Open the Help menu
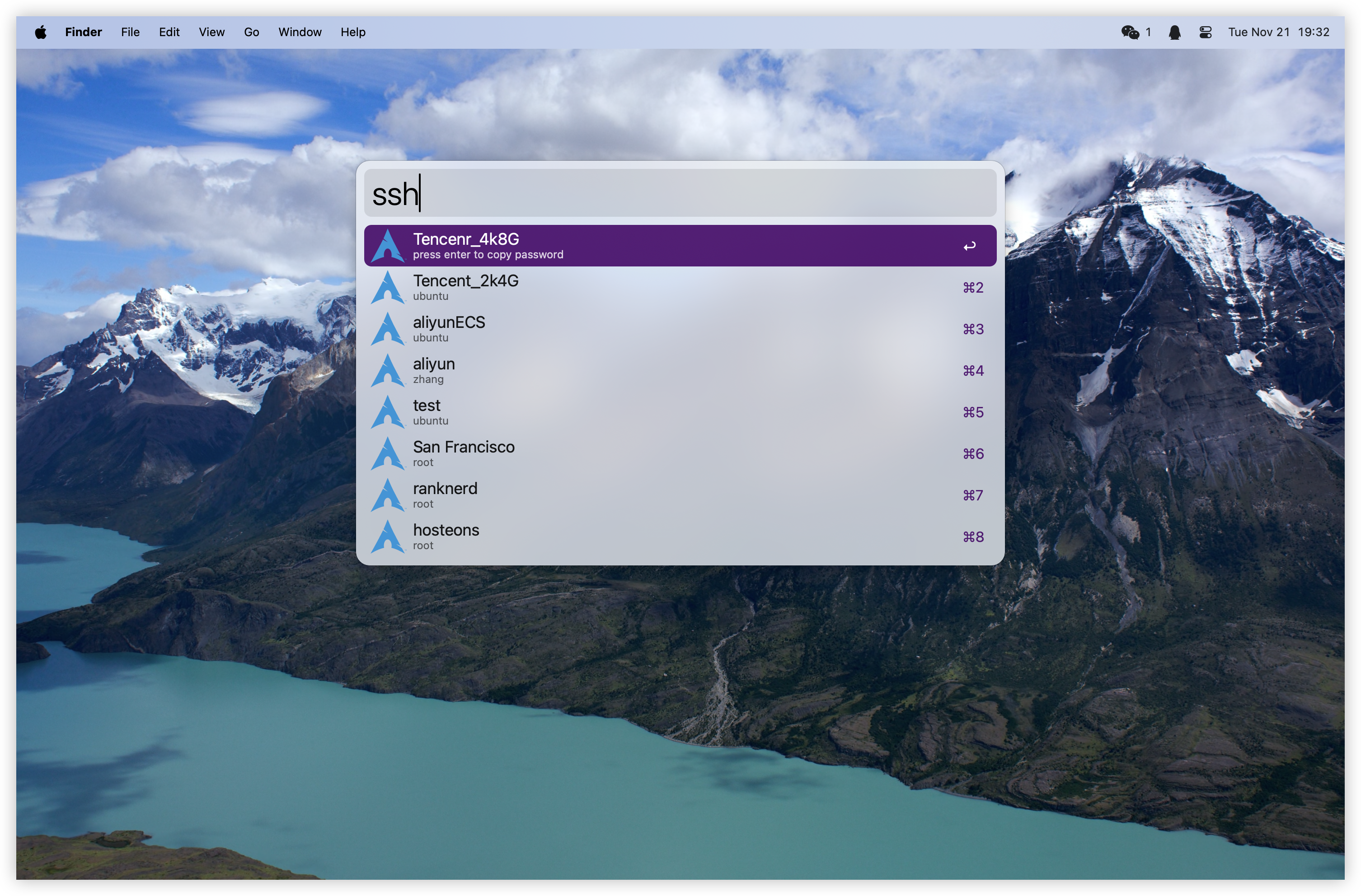1361x896 pixels. (353, 33)
